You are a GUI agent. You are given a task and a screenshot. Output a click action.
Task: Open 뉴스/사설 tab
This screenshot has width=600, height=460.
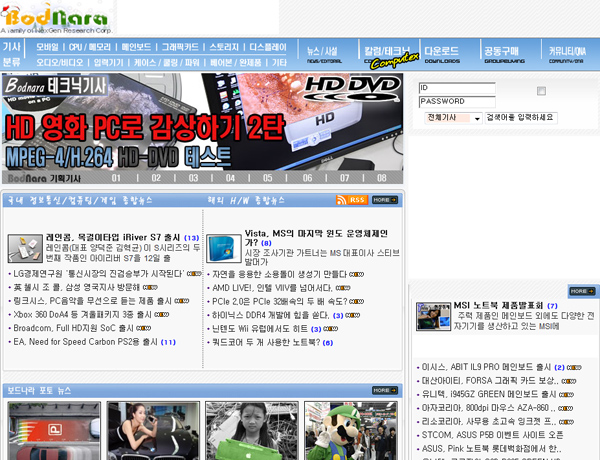tap(323, 54)
